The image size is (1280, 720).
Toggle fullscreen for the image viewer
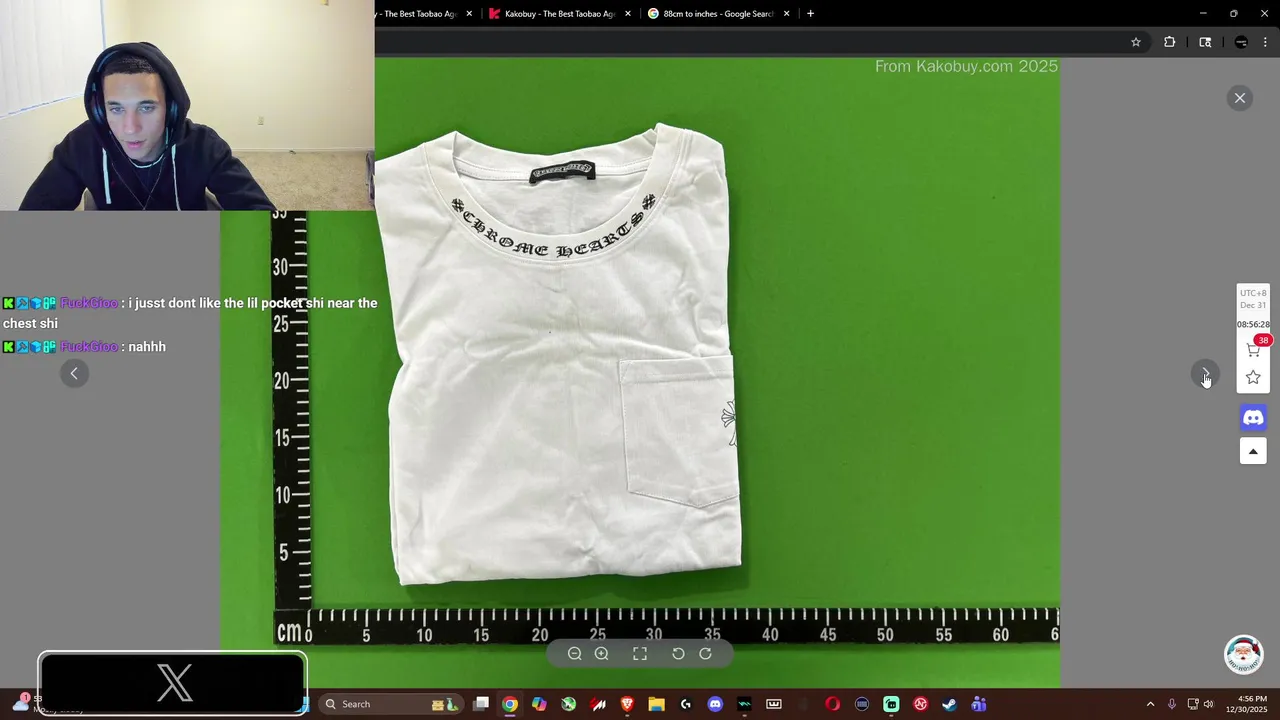(640, 654)
